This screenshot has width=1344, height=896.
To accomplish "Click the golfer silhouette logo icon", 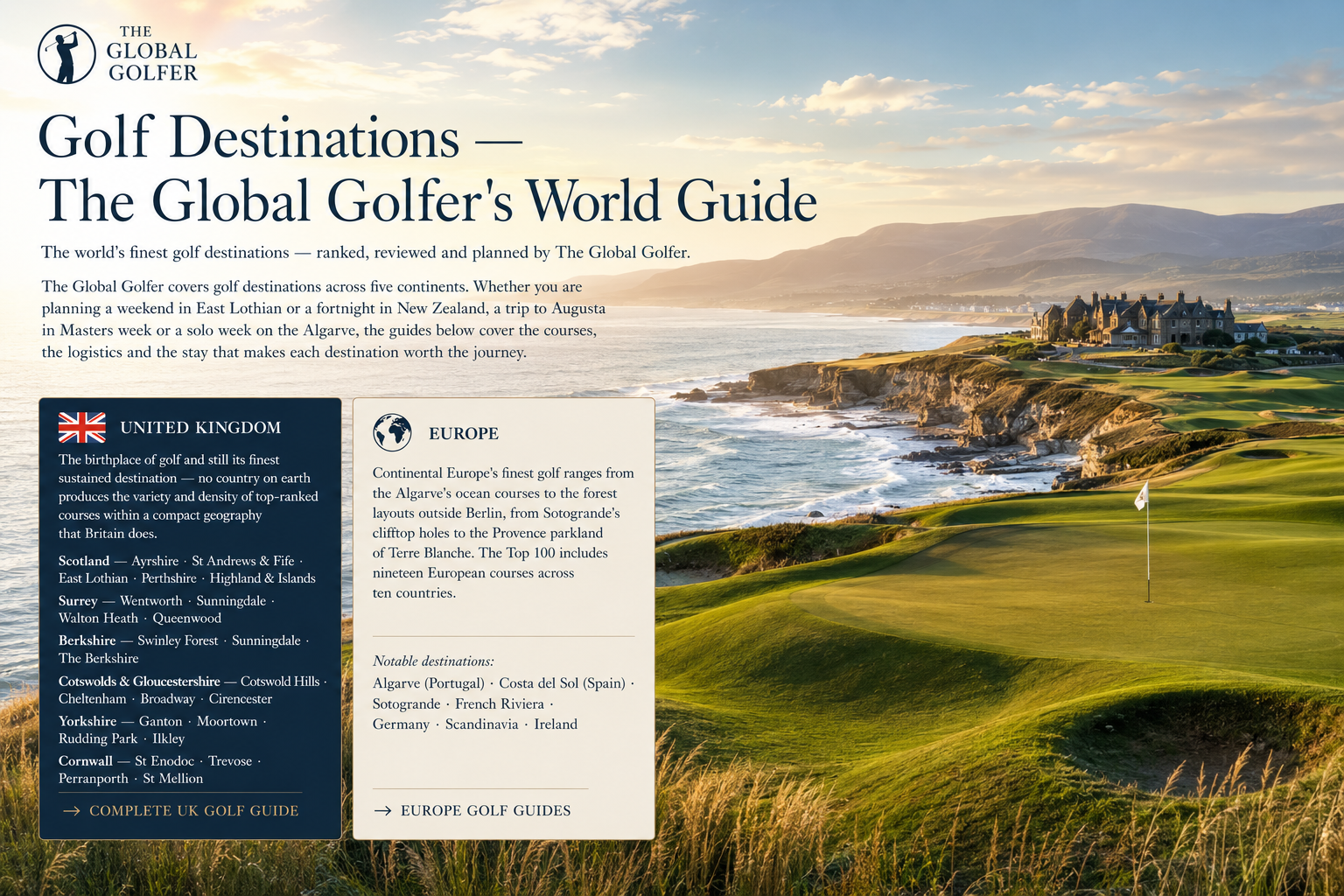I will [66, 54].
